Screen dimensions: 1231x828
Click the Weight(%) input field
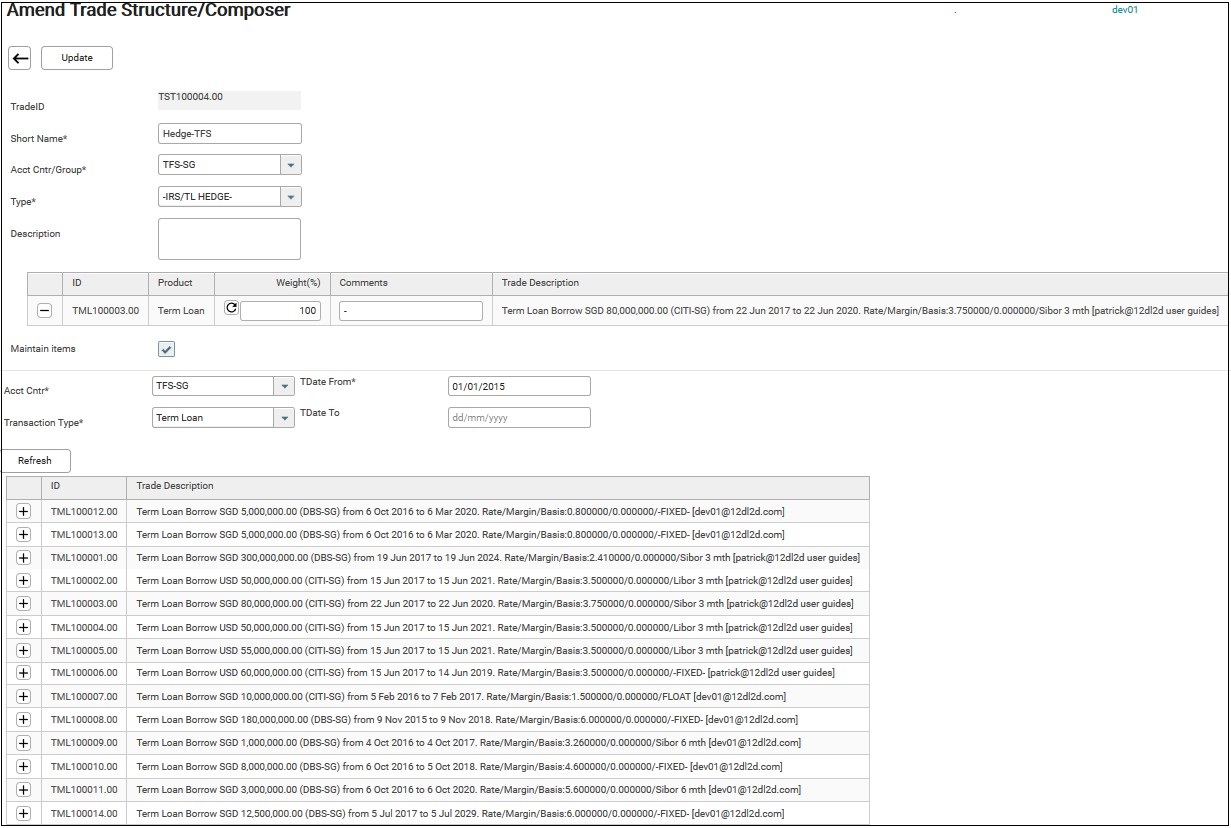pos(280,311)
